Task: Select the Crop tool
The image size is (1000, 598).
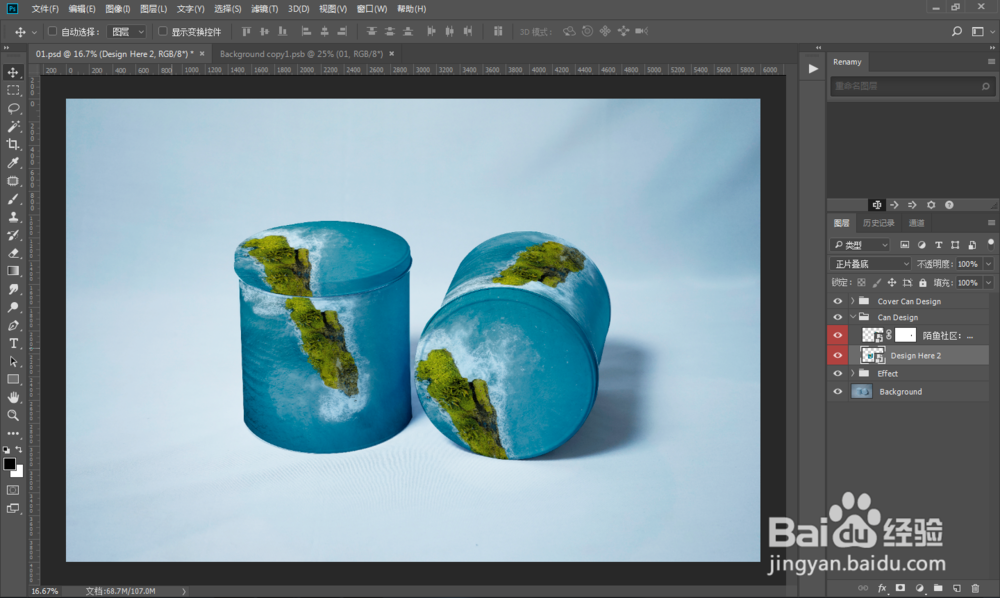Action: (13, 144)
